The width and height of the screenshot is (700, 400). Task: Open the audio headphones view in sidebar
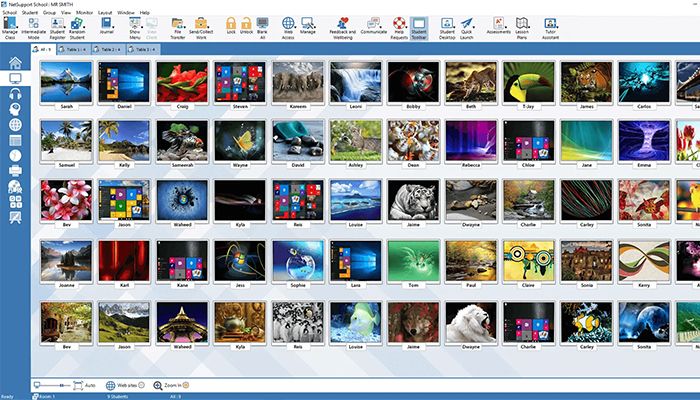point(15,93)
